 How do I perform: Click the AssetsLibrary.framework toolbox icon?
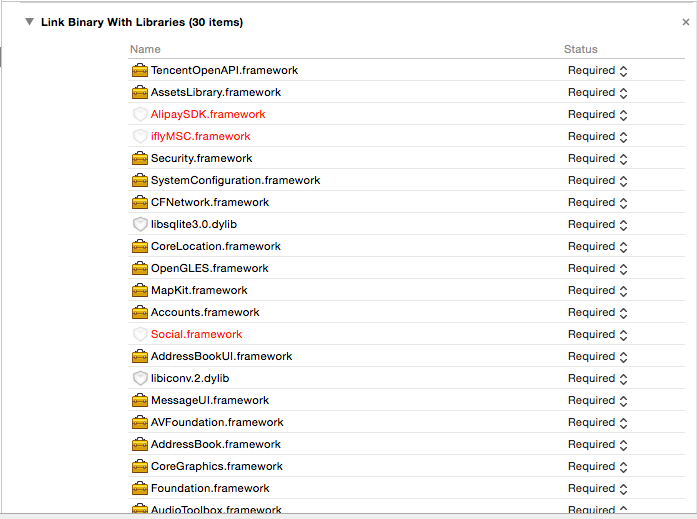[x=140, y=92]
